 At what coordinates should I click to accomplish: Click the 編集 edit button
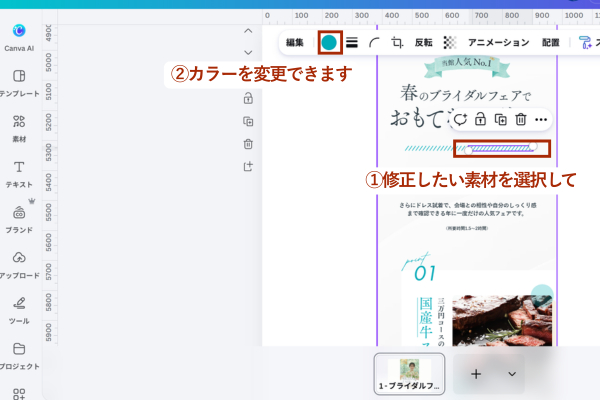295,42
